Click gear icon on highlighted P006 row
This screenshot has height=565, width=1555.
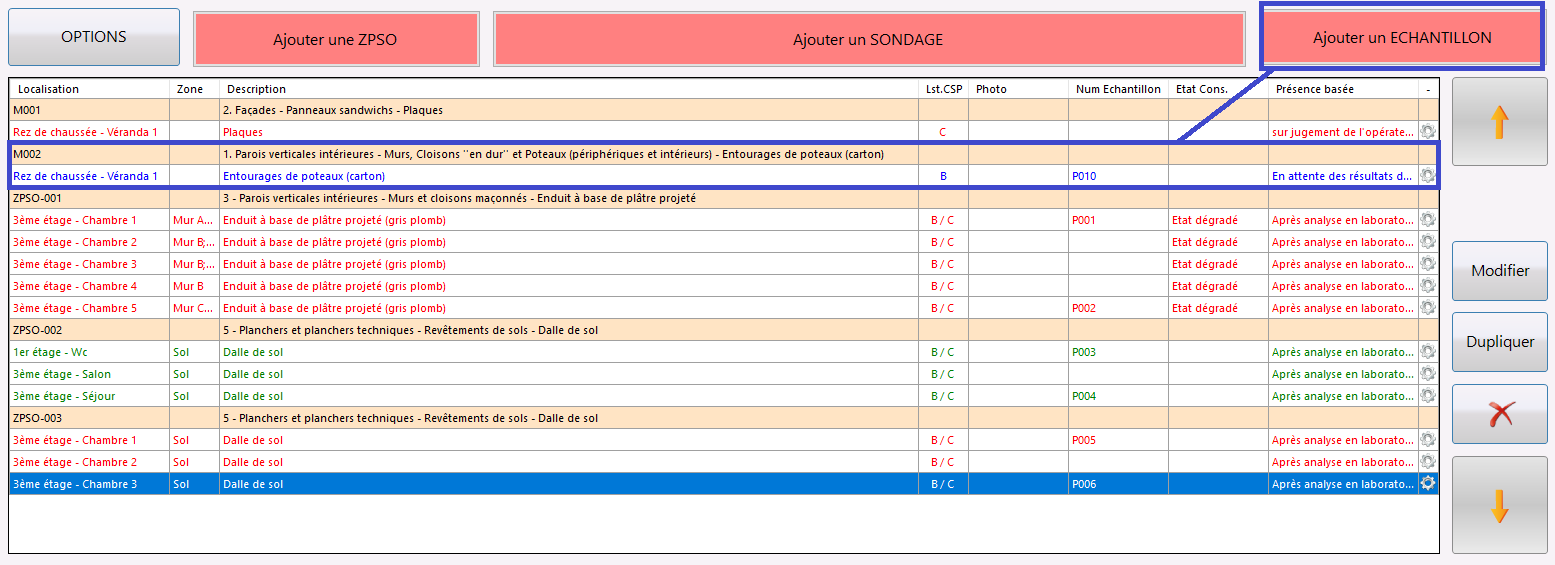pyautogui.click(x=1428, y=484)
